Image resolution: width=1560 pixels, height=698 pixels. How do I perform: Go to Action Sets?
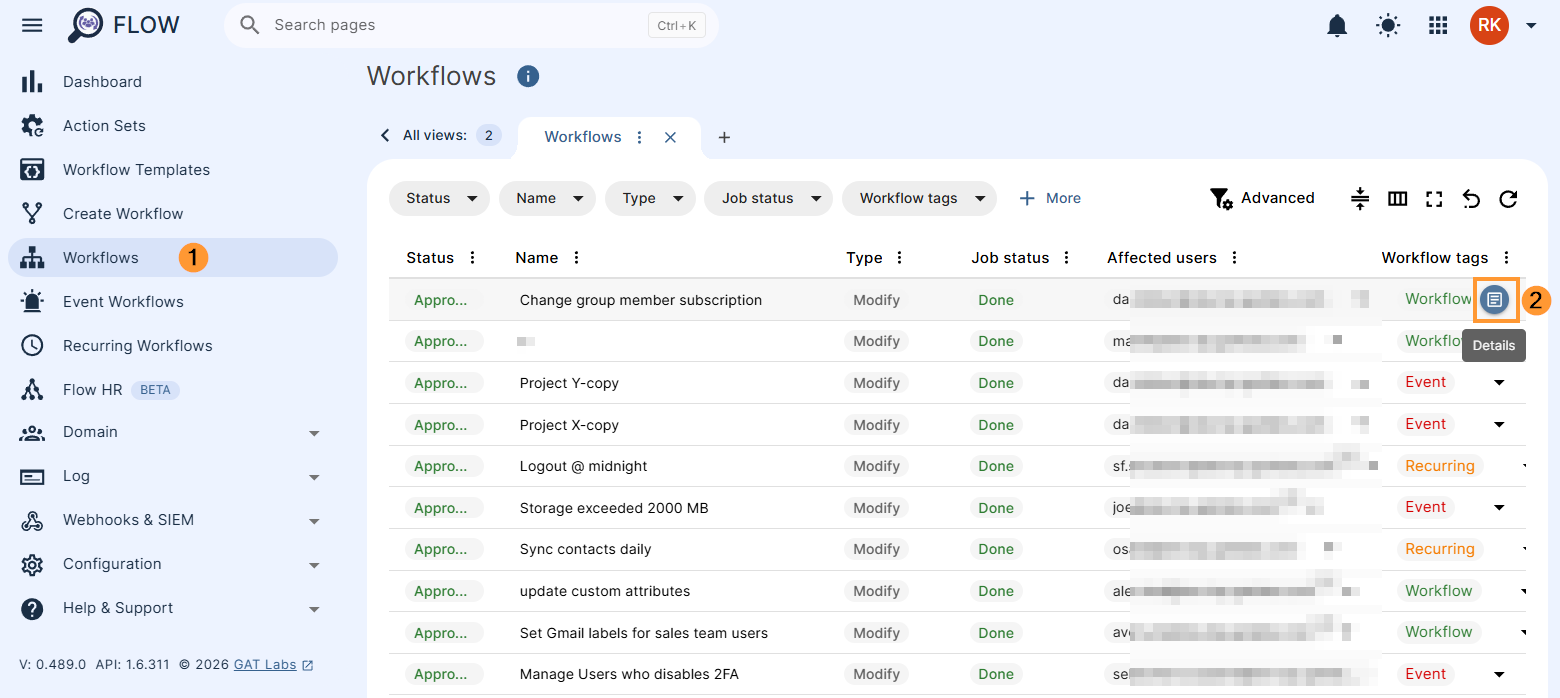(x=173, y=126)
